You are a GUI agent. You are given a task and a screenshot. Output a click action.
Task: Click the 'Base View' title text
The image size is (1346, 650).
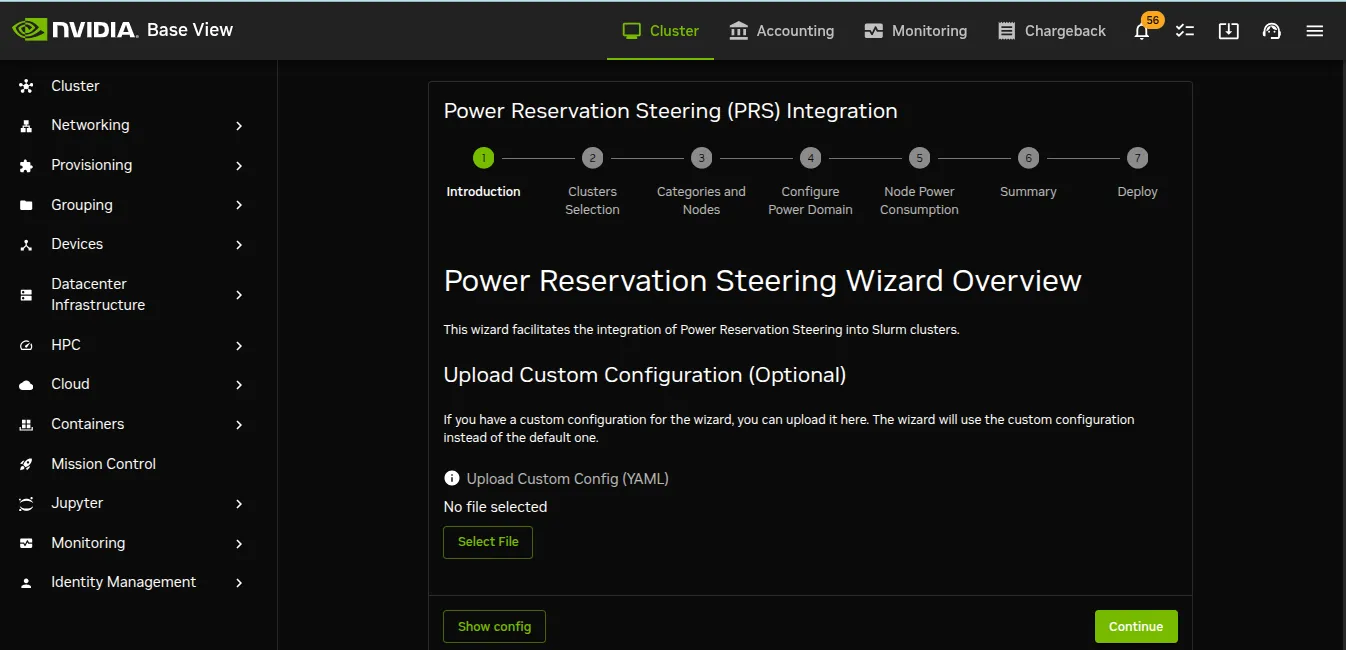pos(190,30)
